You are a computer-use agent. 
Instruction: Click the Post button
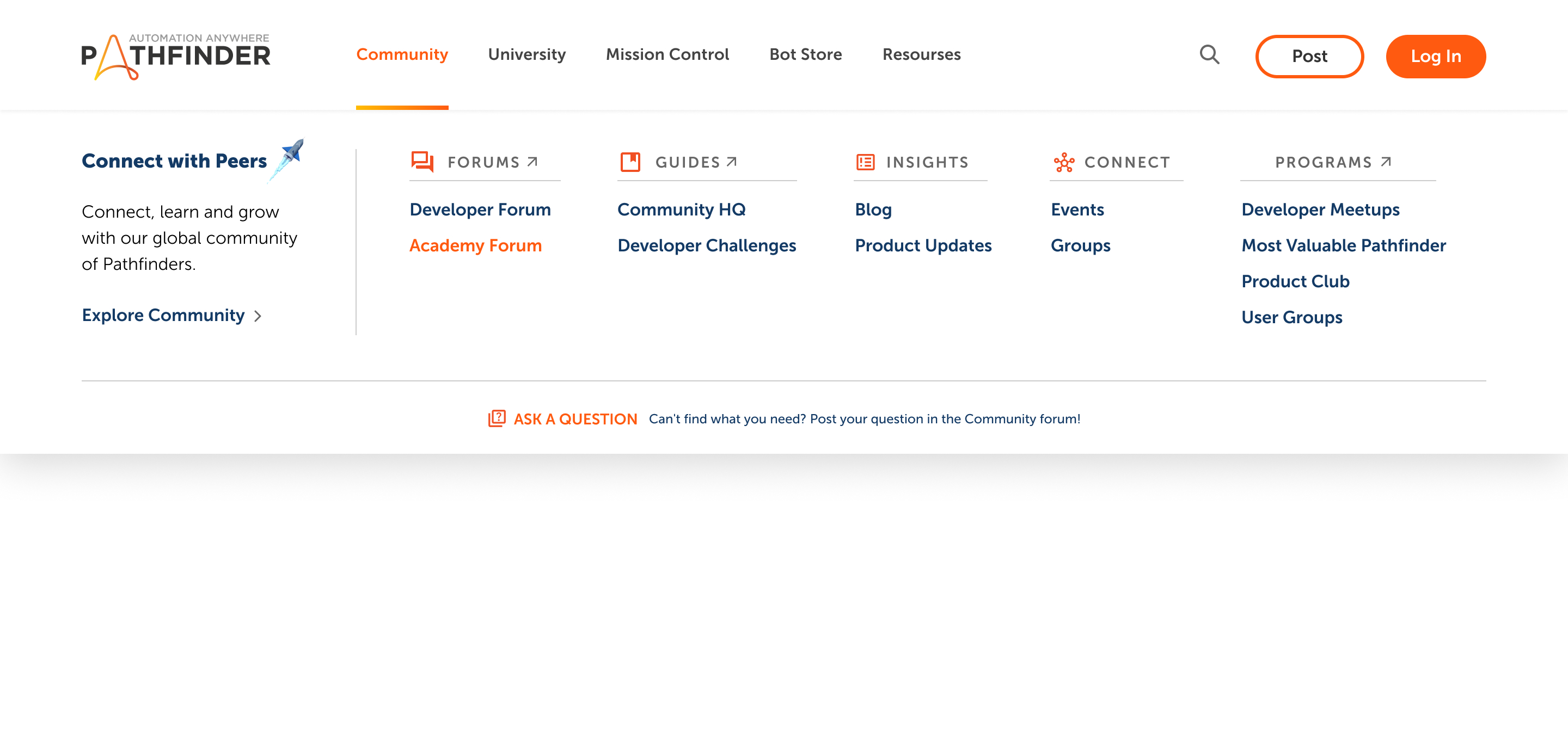[x=1309, y=56]
